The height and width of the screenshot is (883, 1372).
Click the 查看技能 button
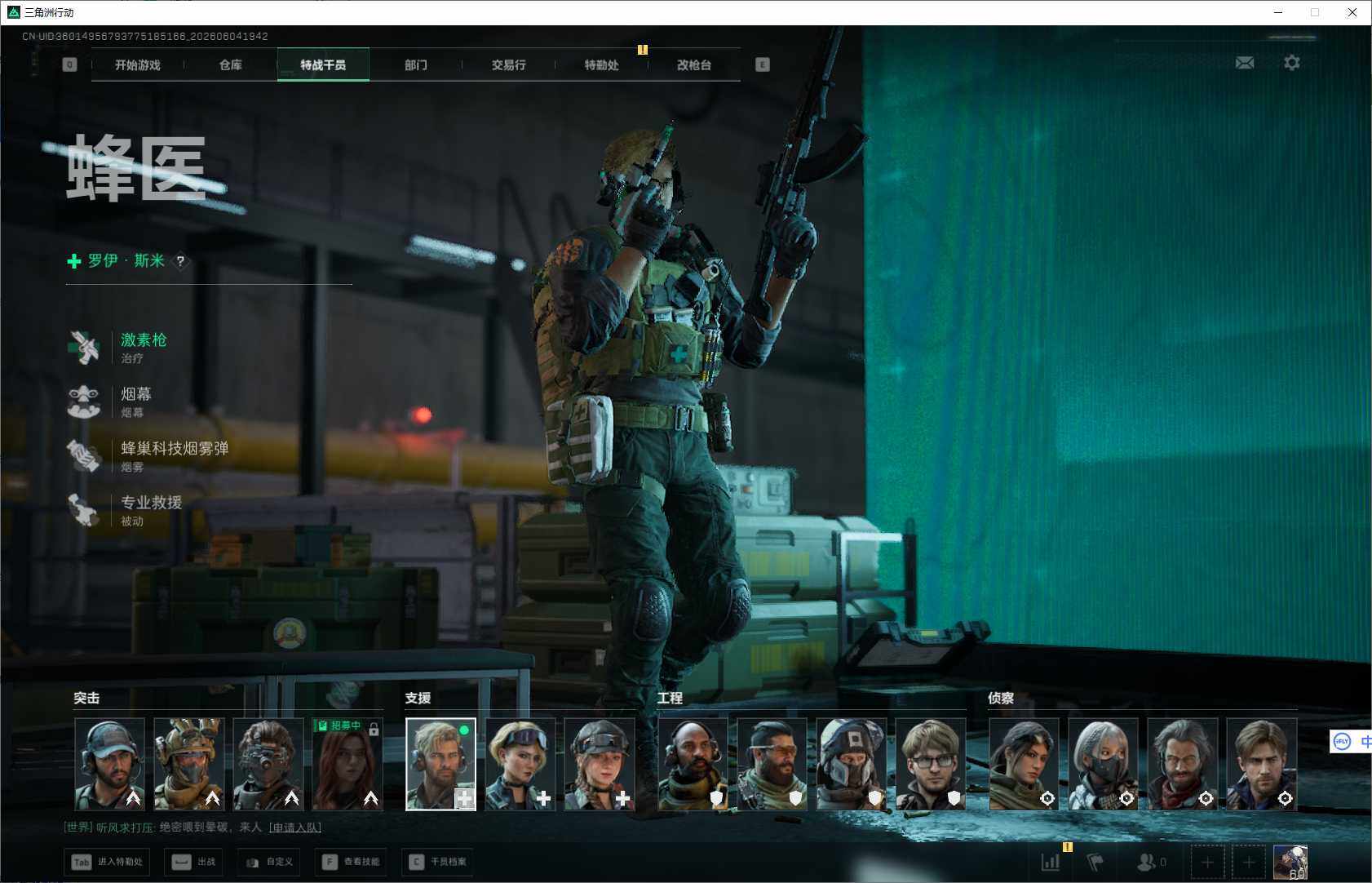[x=351, y=862]
